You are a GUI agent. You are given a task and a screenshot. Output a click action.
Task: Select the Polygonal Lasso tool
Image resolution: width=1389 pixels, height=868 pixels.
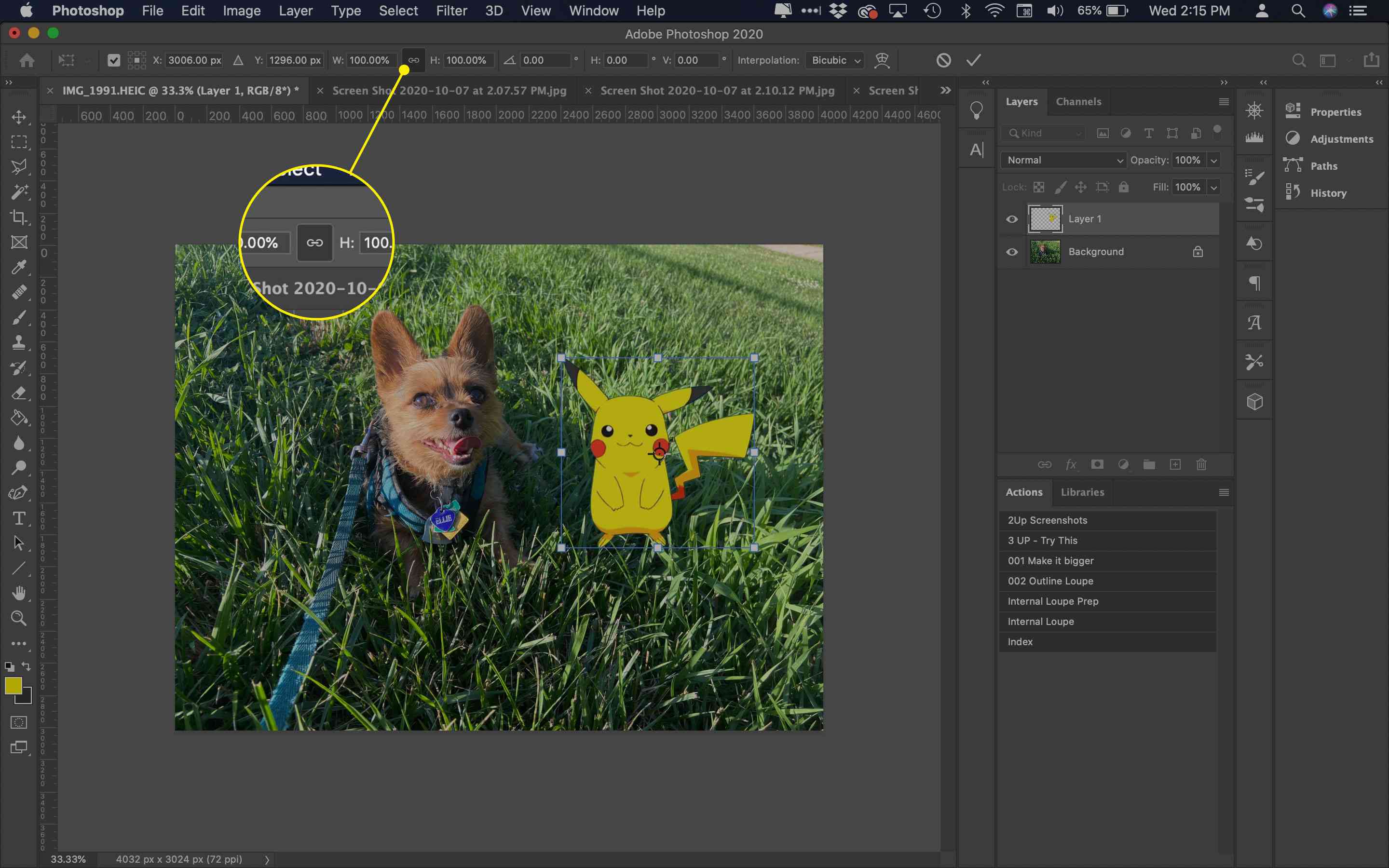(19, 167)
